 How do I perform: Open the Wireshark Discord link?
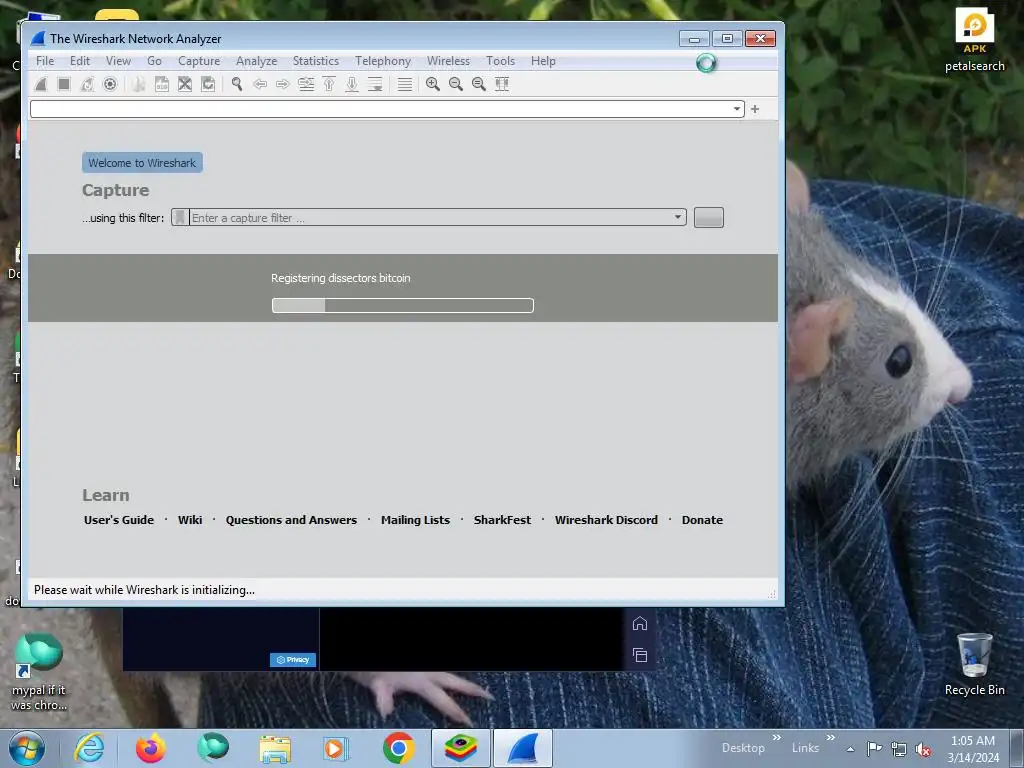(x=606, y=520)
